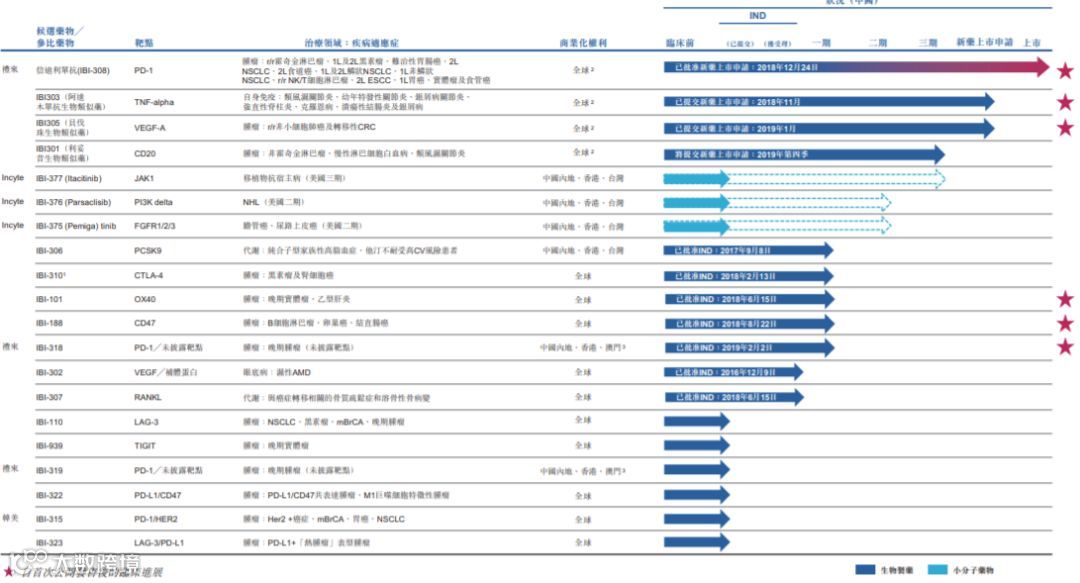Image resolution: width=1080 pixels, height=583 pixels.
Task: Click the arrow 已批准IND 2016年12月9日
Action: (x=733, y=372)
